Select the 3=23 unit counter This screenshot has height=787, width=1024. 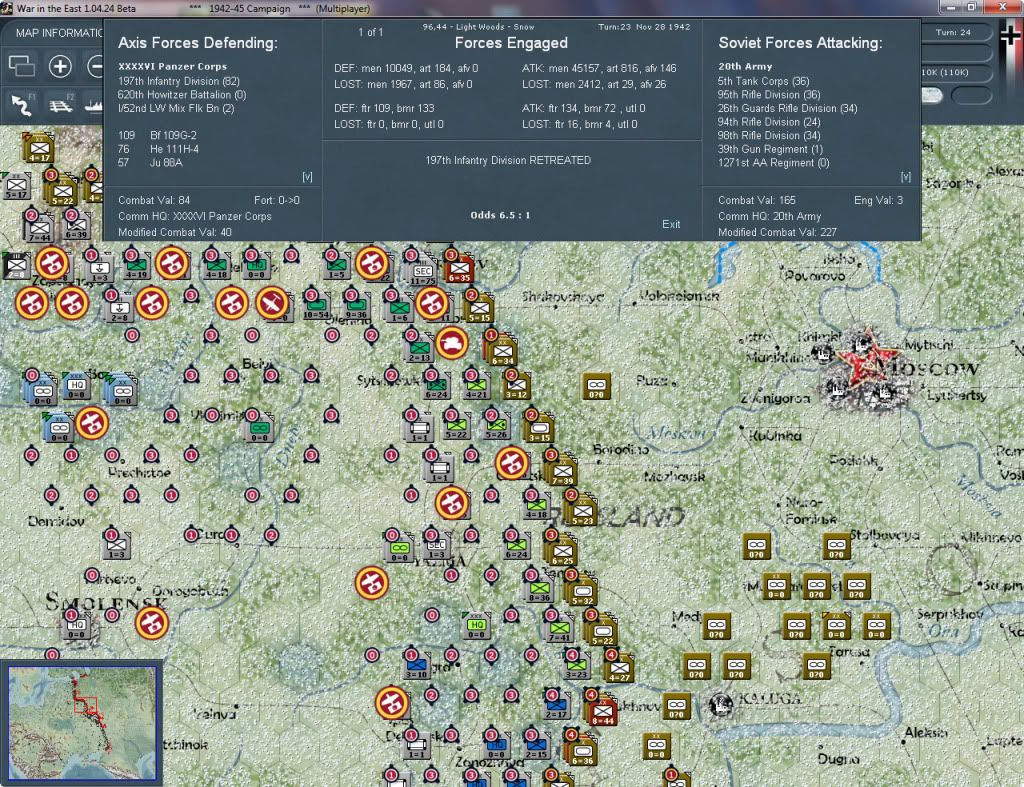pos(576,666)
